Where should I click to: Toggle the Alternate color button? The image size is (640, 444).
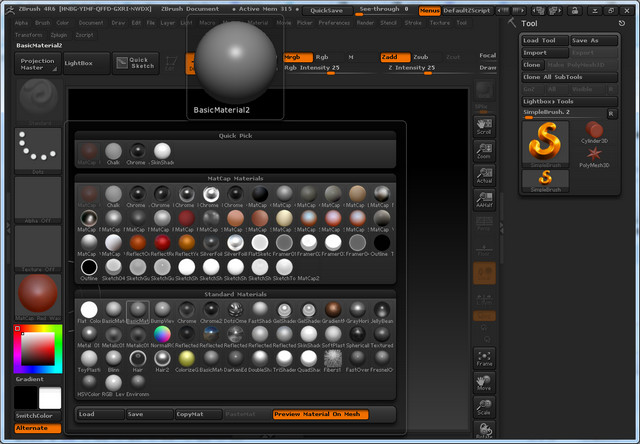(38, 428)
